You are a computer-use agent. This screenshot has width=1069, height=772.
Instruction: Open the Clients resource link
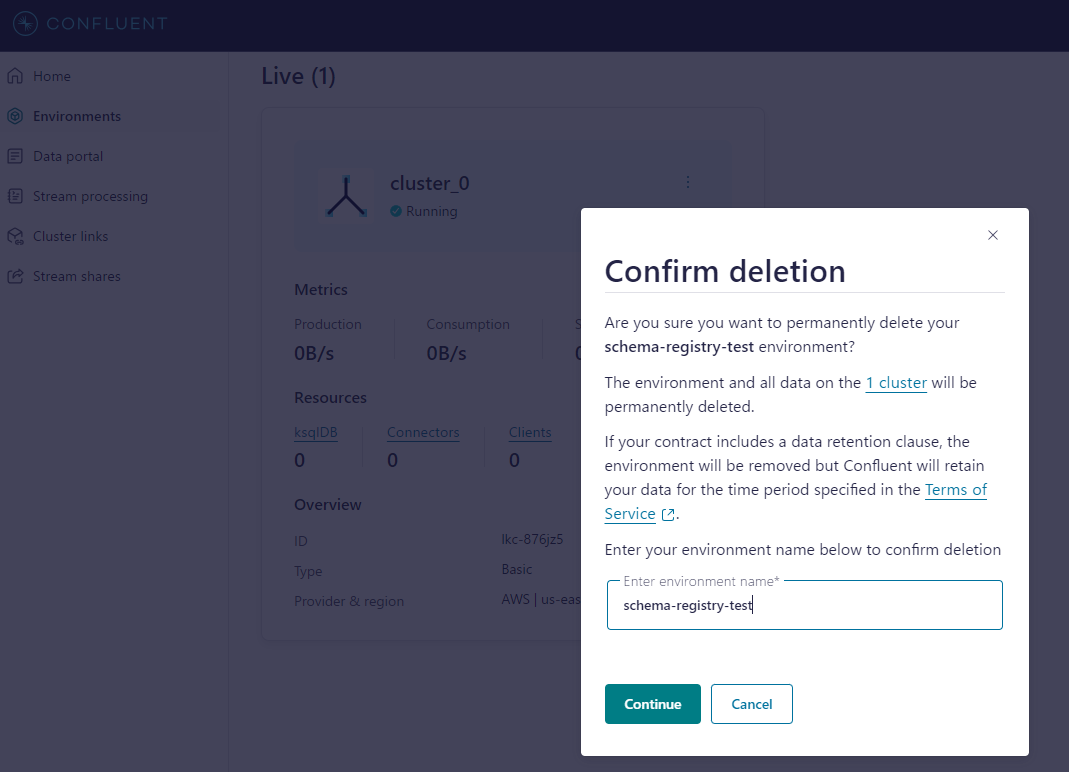pyautogui.click(x=530, y=432)
